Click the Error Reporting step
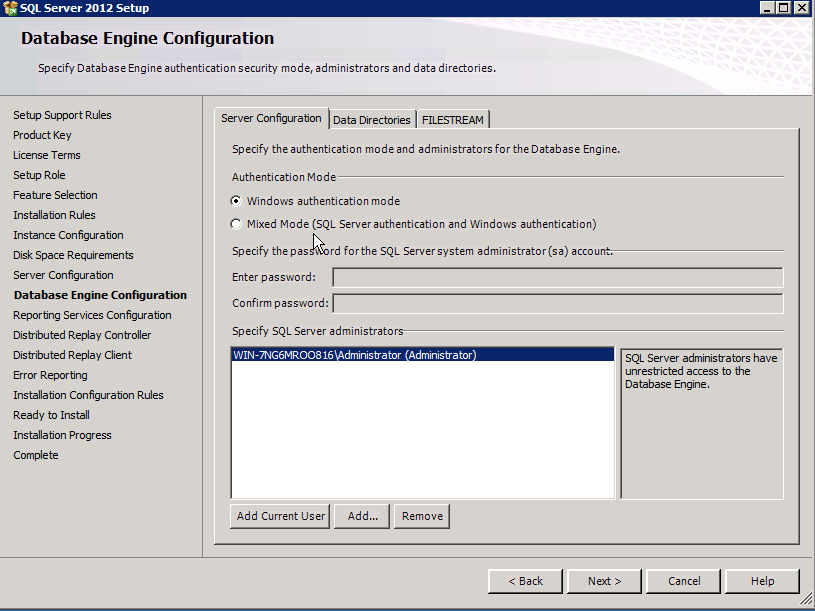The width and height of the screenshot is (815, 611). (x=50, y=375)
